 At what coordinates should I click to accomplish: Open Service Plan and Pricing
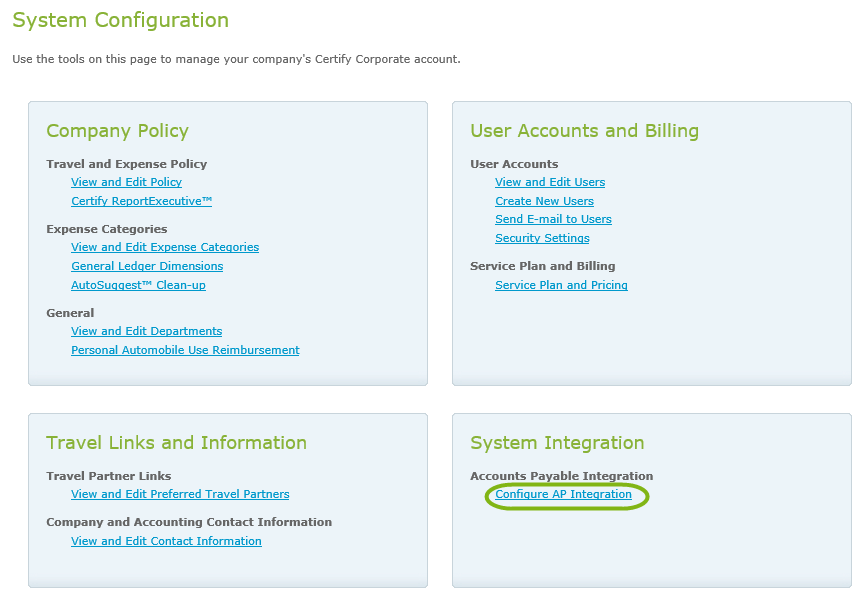pyautogui.click(x=561, y=285)
